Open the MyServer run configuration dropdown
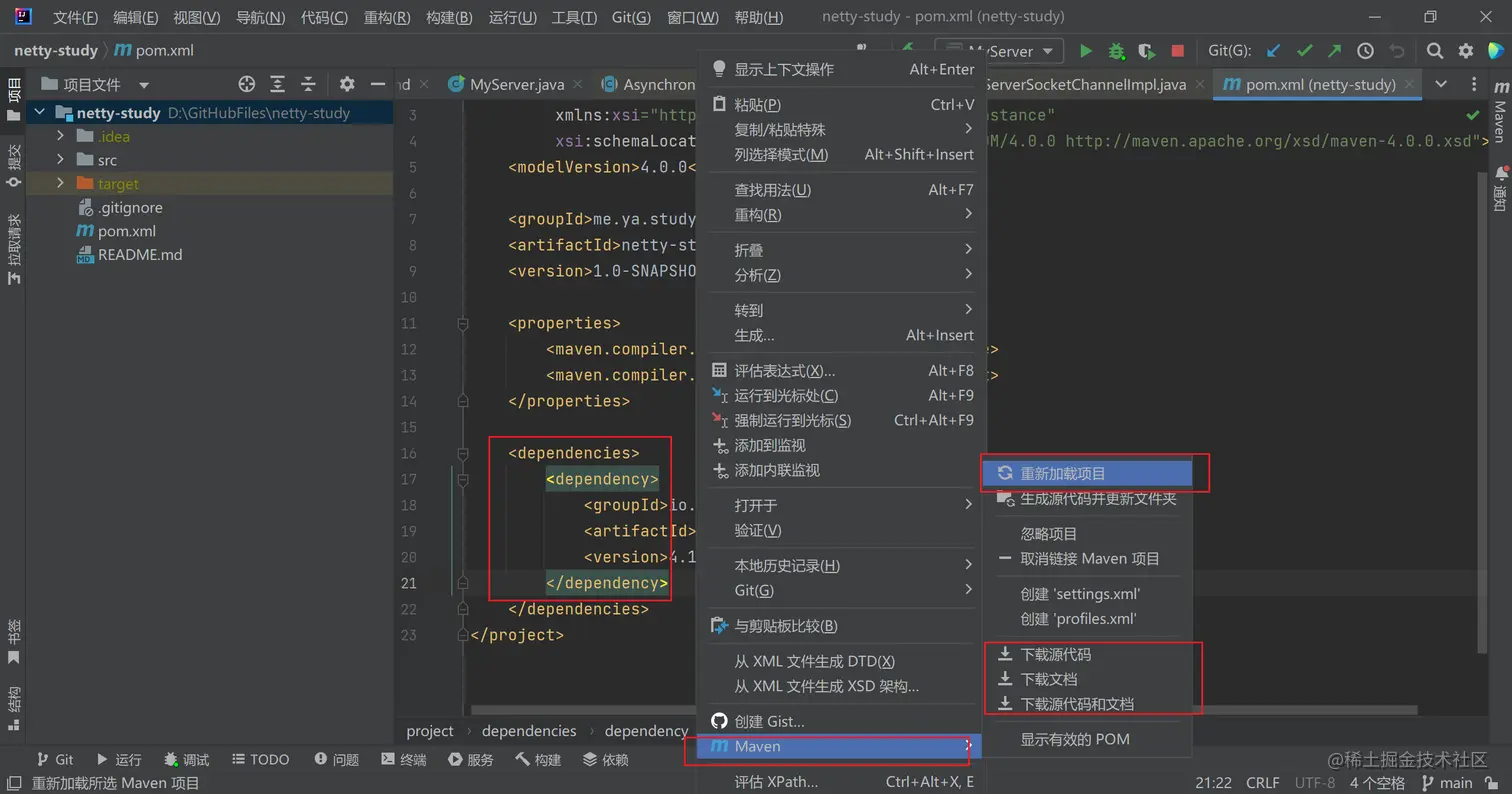 click(x=1000, y=51)
